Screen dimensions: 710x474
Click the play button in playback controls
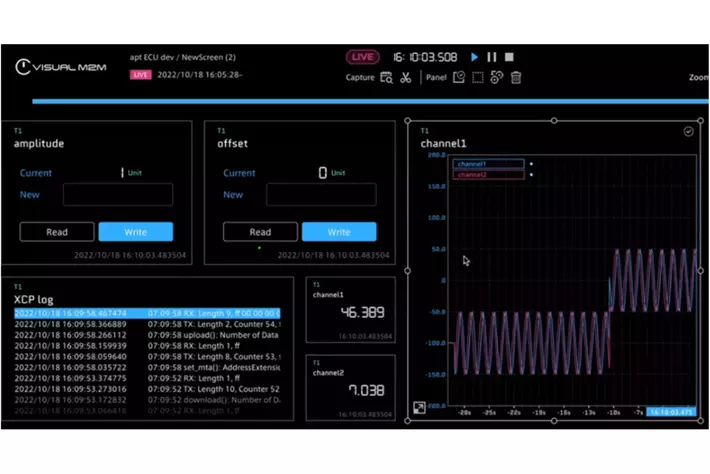[x=475, y=58]
